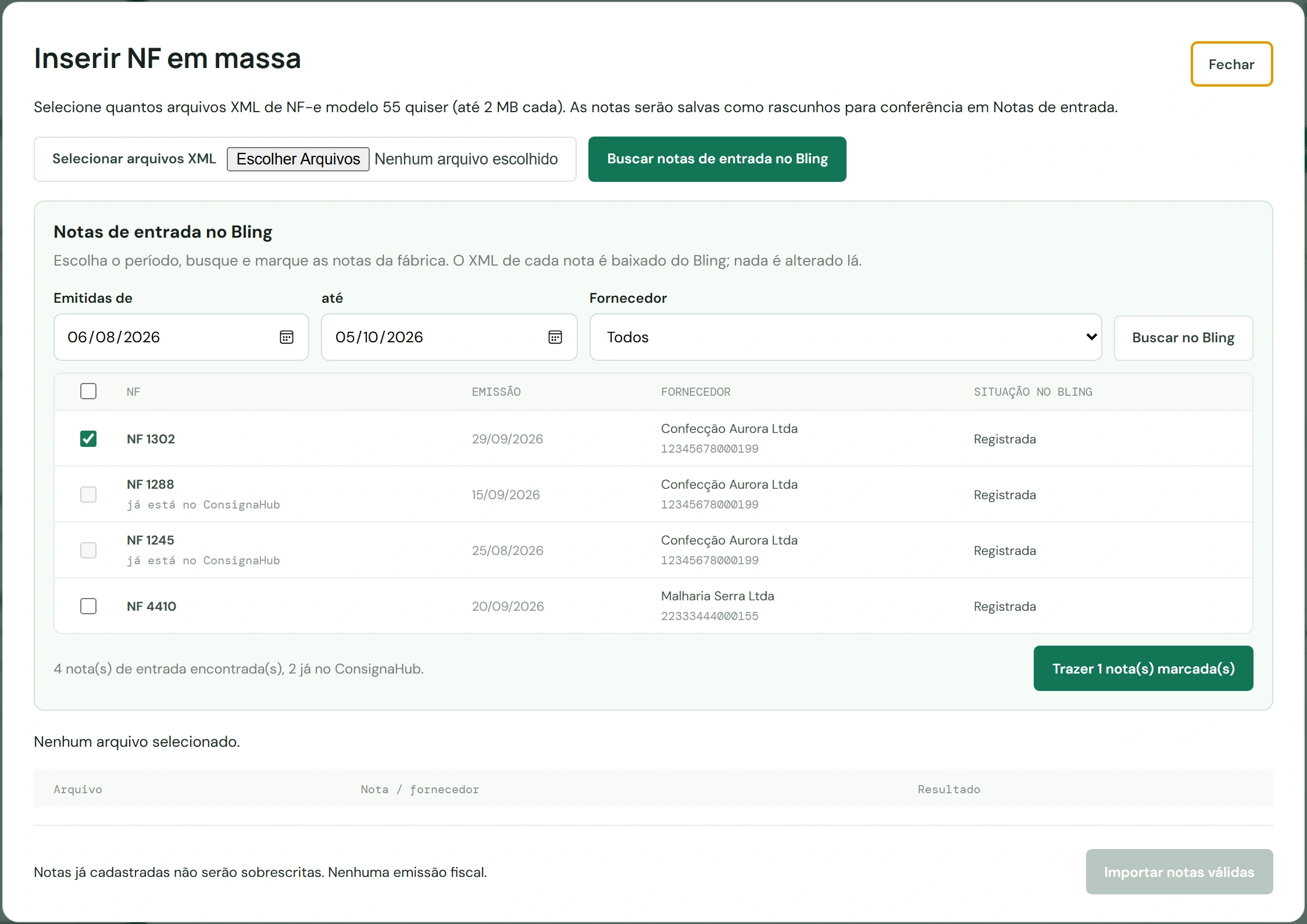
Task: Click the disabled NF 1245 checkbox
Action: [88, 550]
